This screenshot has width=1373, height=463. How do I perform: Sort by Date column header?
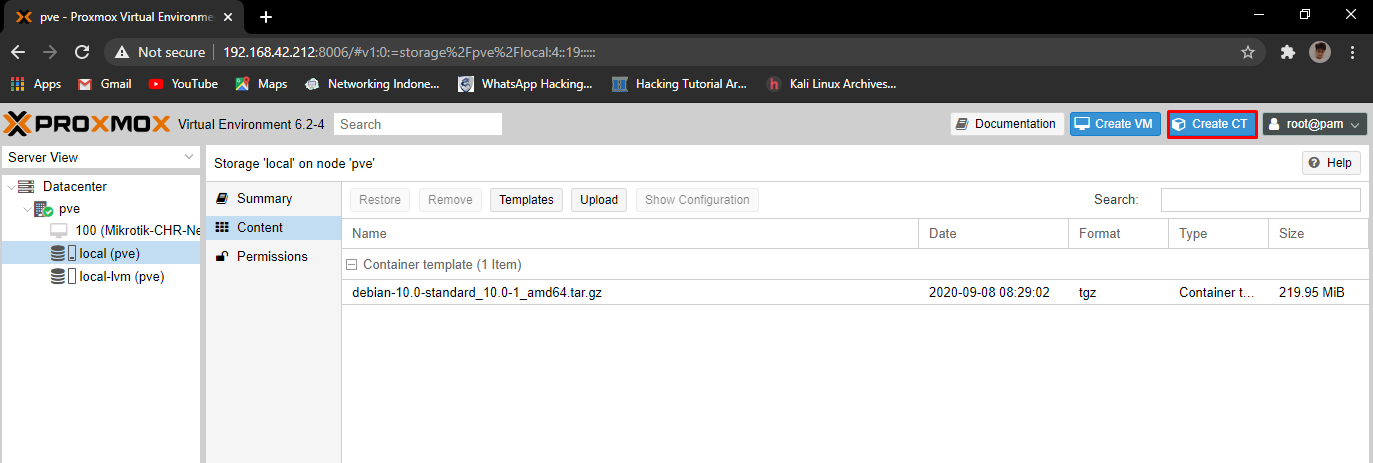pyautogui.click(x=993, y=234)
